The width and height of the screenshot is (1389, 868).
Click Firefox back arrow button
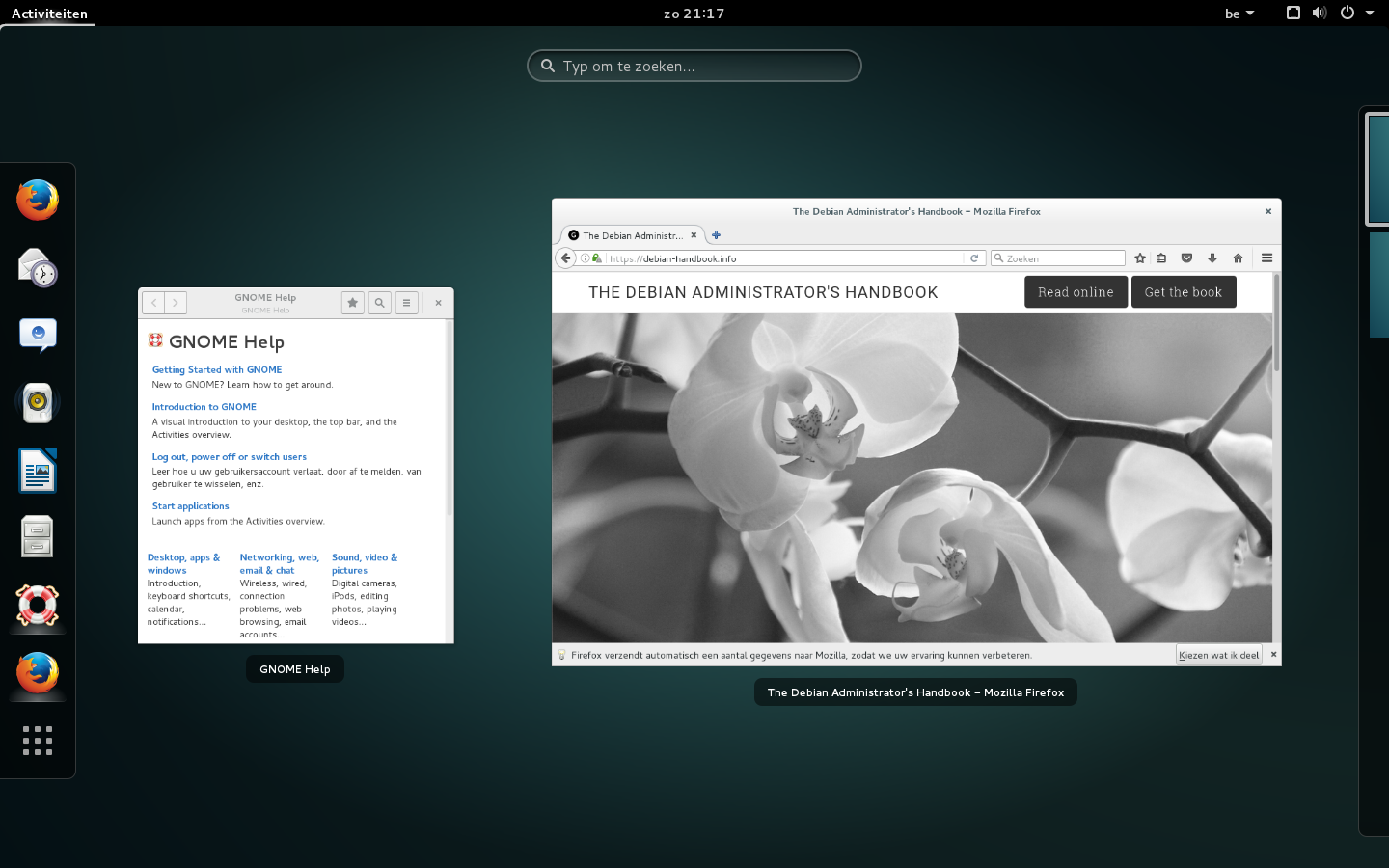566,258
